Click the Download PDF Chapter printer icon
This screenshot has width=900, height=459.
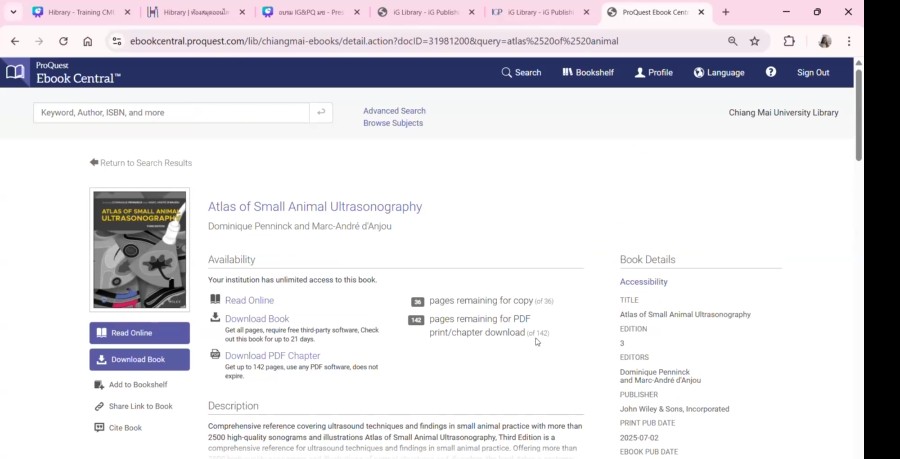(x=215, y=355)
